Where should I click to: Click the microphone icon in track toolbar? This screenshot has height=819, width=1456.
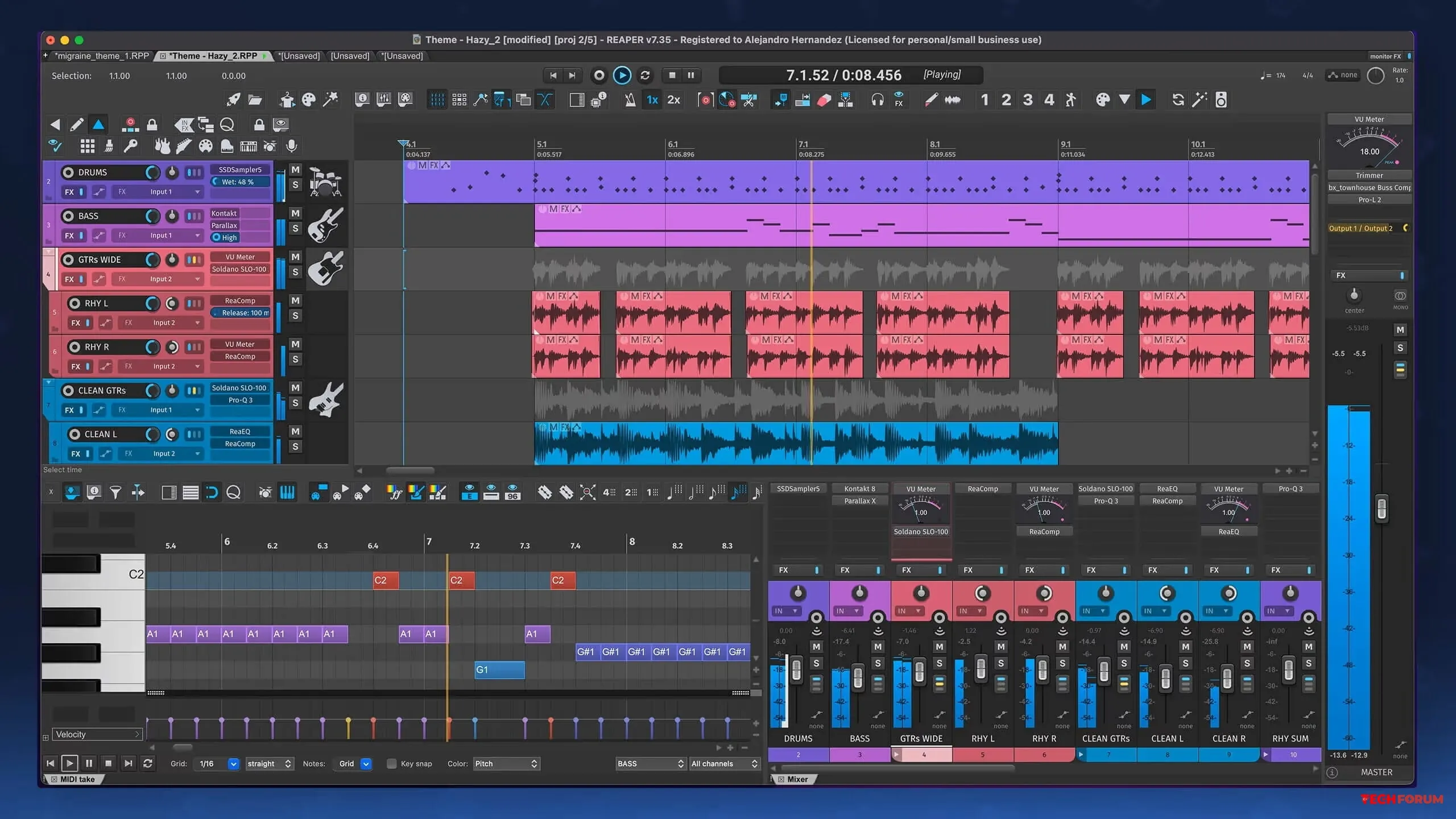click(292, 146)
